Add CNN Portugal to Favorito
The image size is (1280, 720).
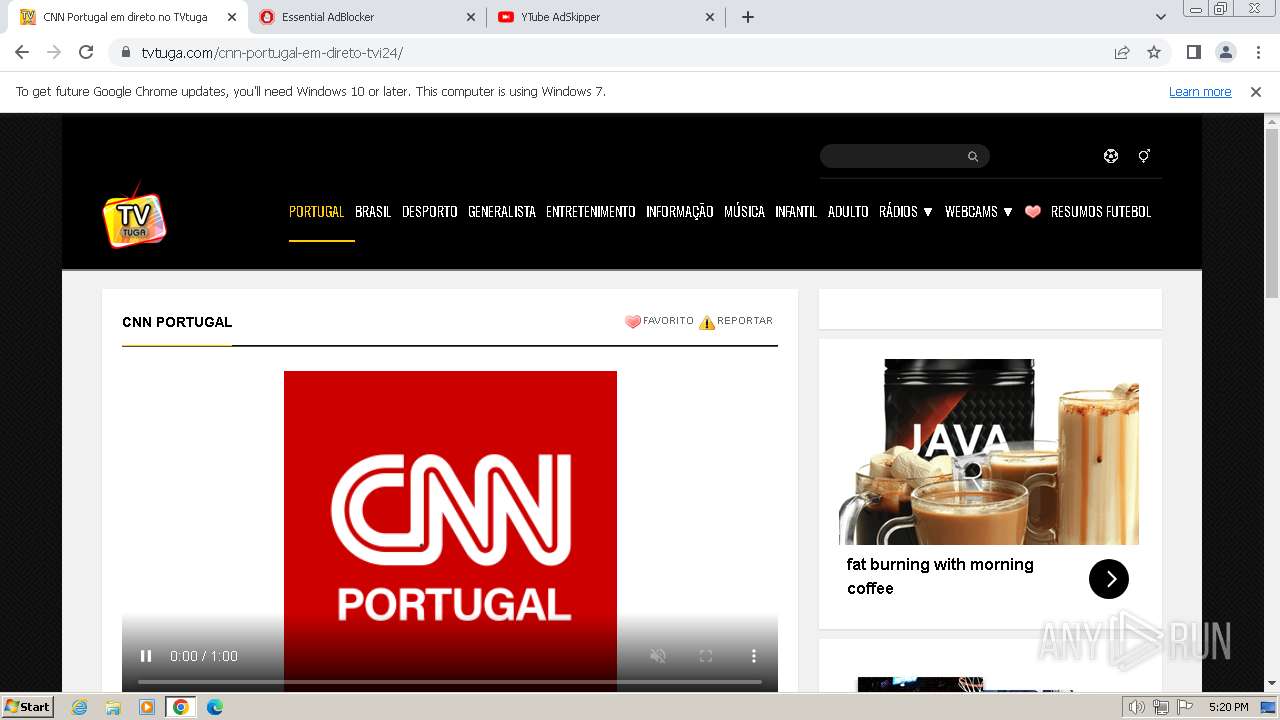pyautogui.click(x=659, y=321)
